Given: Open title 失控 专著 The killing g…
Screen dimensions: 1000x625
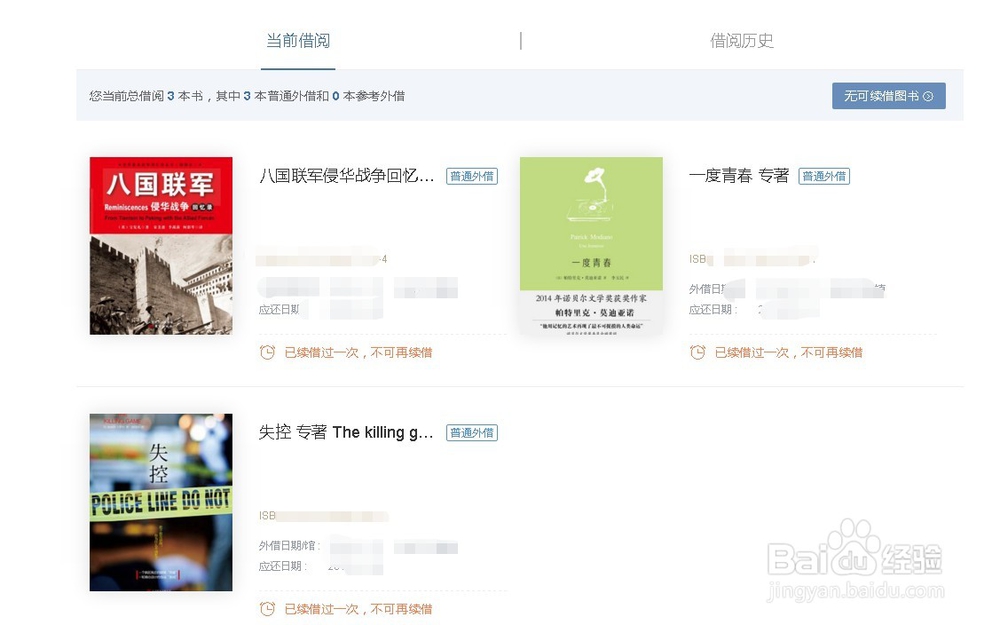Looking at the screenshot, I should point(346,432).
